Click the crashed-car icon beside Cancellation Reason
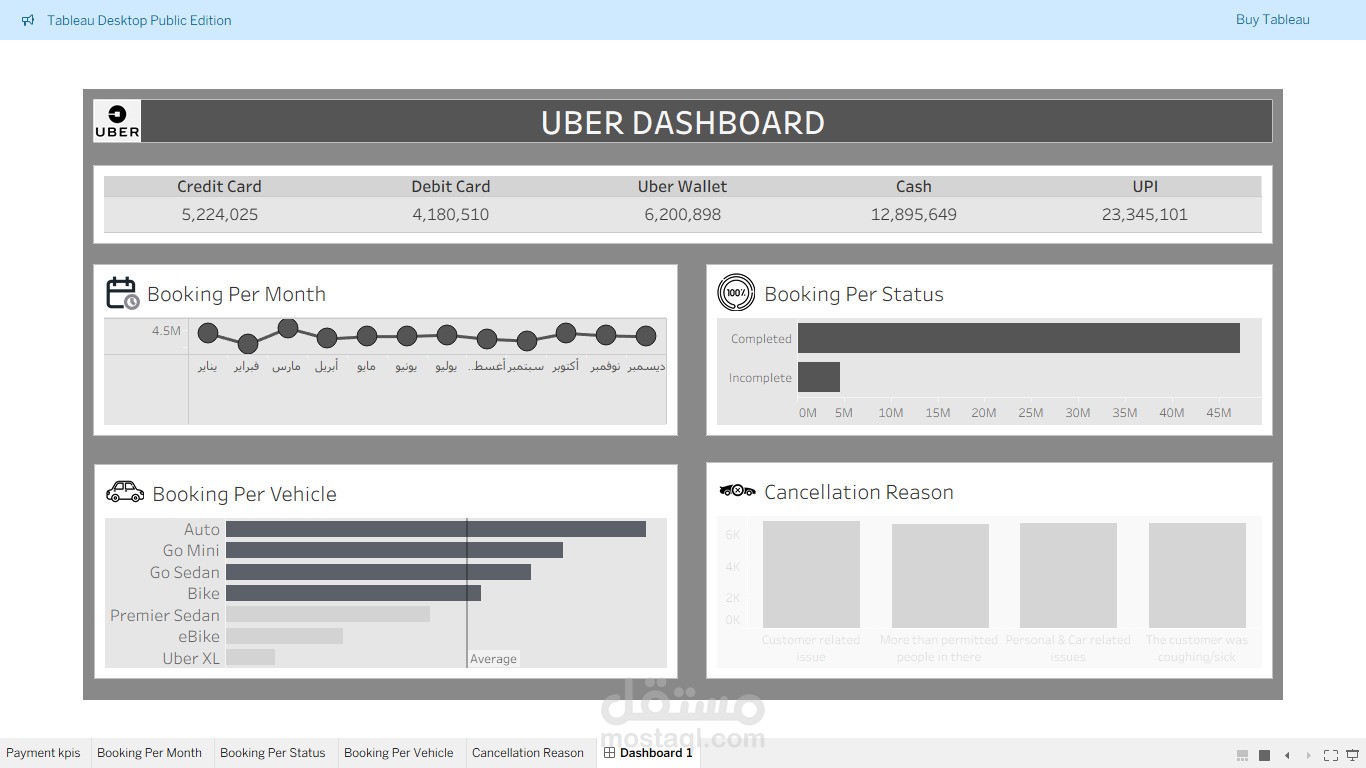 click(736, 490)
